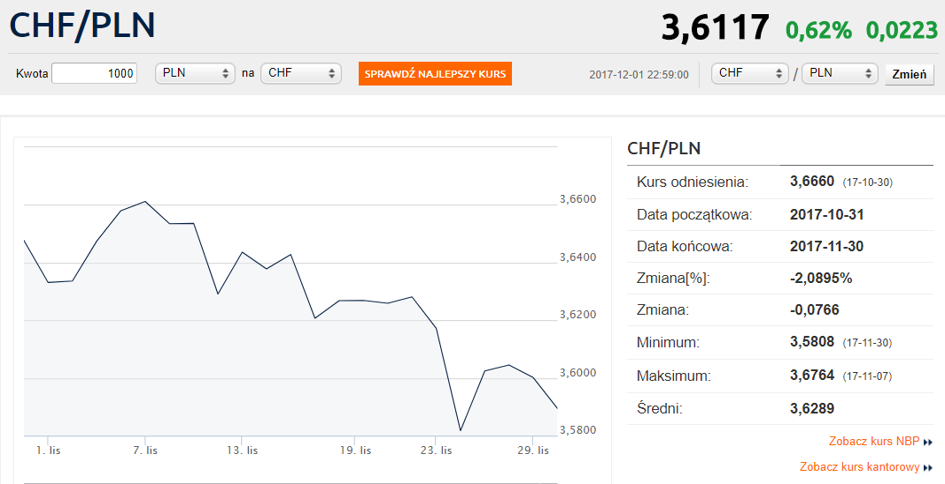Click the CHF/PLN title of the statistics table
This screenshot has height=484, width=945.
pyautogui.click(x=664, y=148)
